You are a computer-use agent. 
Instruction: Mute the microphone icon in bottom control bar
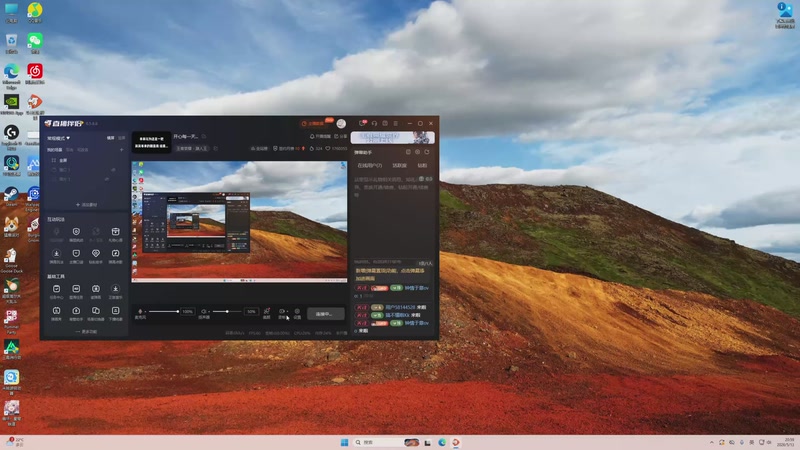[140, 311]
